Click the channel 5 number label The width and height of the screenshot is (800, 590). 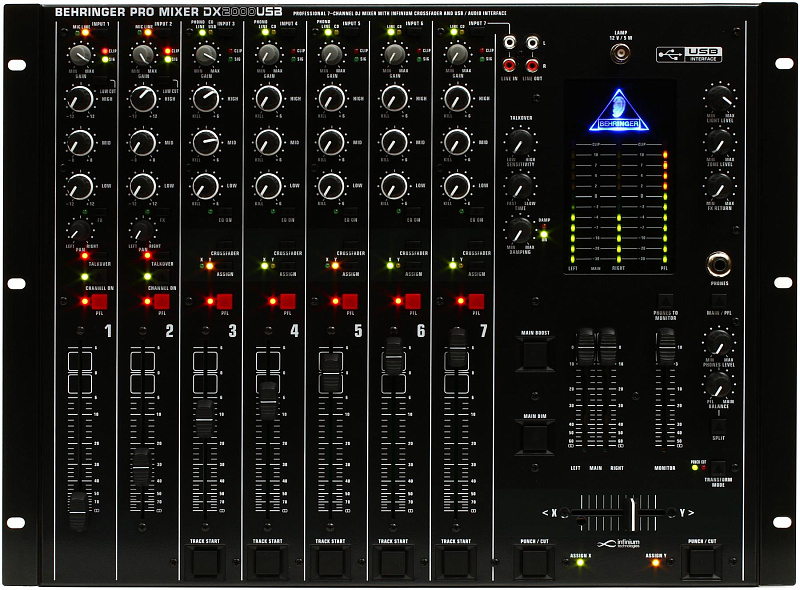[x=358, y=328]
